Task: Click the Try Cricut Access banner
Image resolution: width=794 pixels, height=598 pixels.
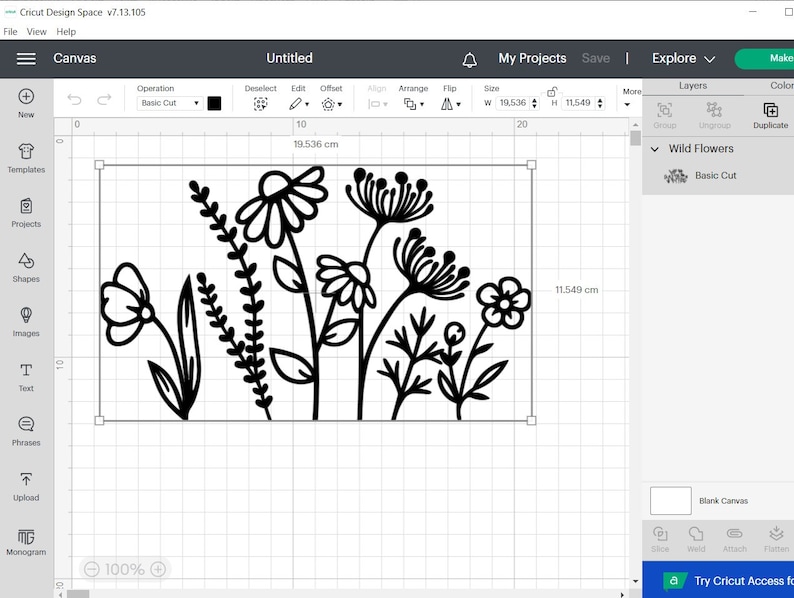Action: click(x=718, y=580)
